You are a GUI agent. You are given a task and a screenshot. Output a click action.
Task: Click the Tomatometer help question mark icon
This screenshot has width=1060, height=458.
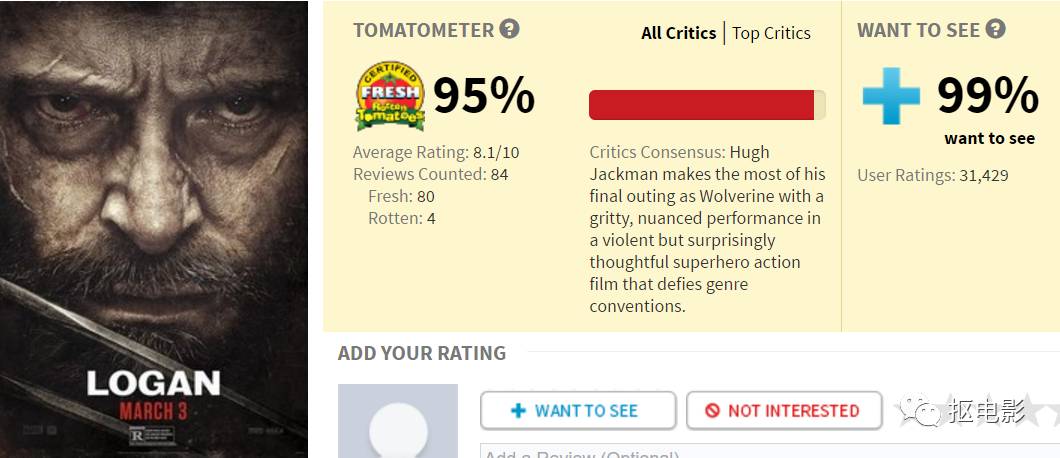(x=510, y=29)
